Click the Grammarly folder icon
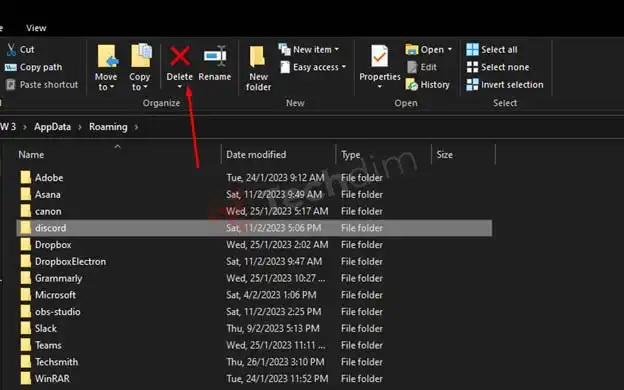Screen dimensions: 624x390 (x=26, y=278)
